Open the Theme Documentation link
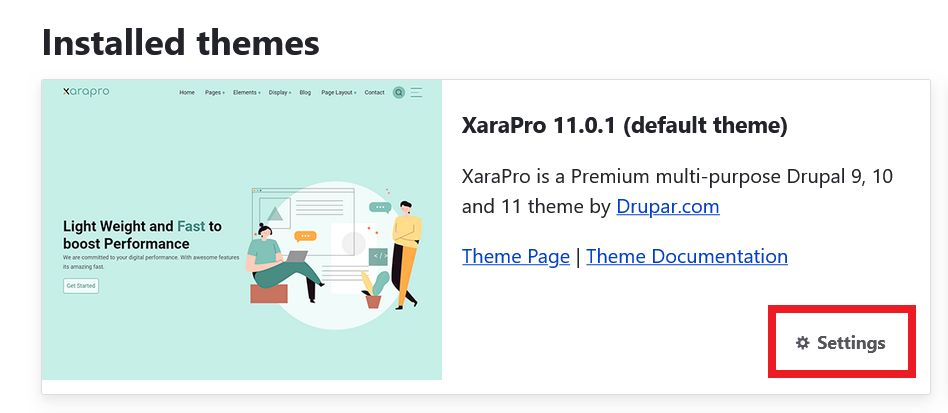Viewport: 948px width, 413px height. pyautogui.click(x=687, y=256)
